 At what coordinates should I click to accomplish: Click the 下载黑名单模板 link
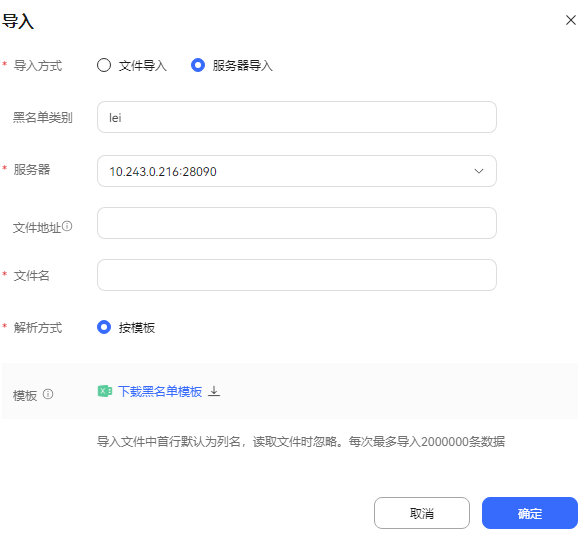coord(160,391)
